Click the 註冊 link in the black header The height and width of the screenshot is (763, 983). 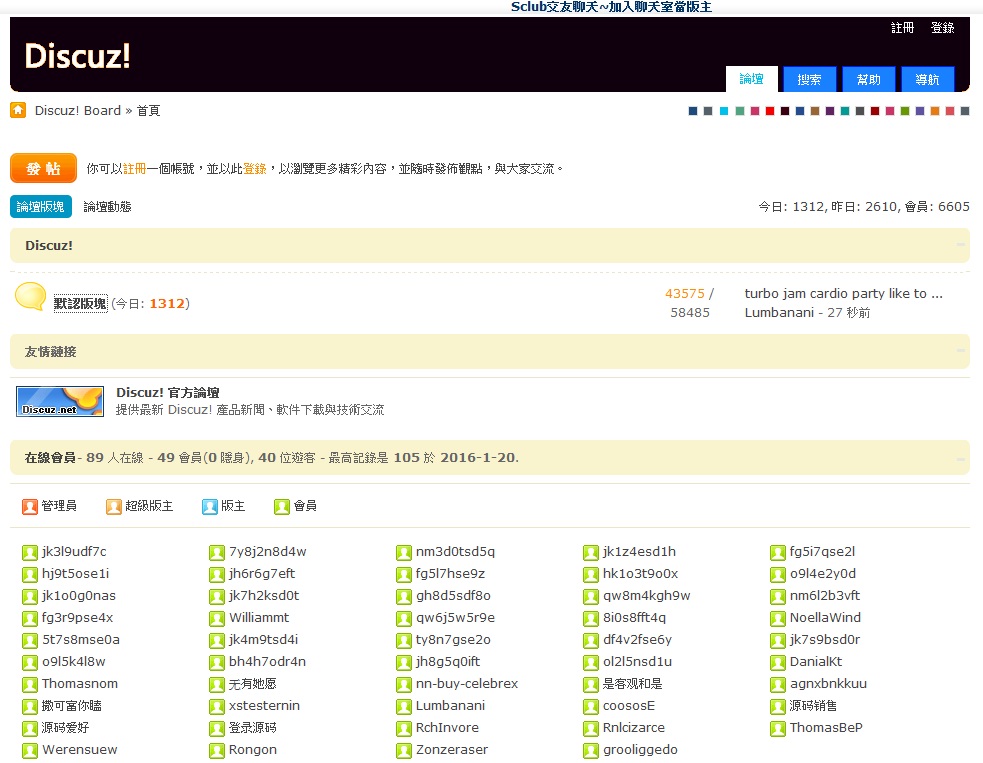[x=903, y=28]
